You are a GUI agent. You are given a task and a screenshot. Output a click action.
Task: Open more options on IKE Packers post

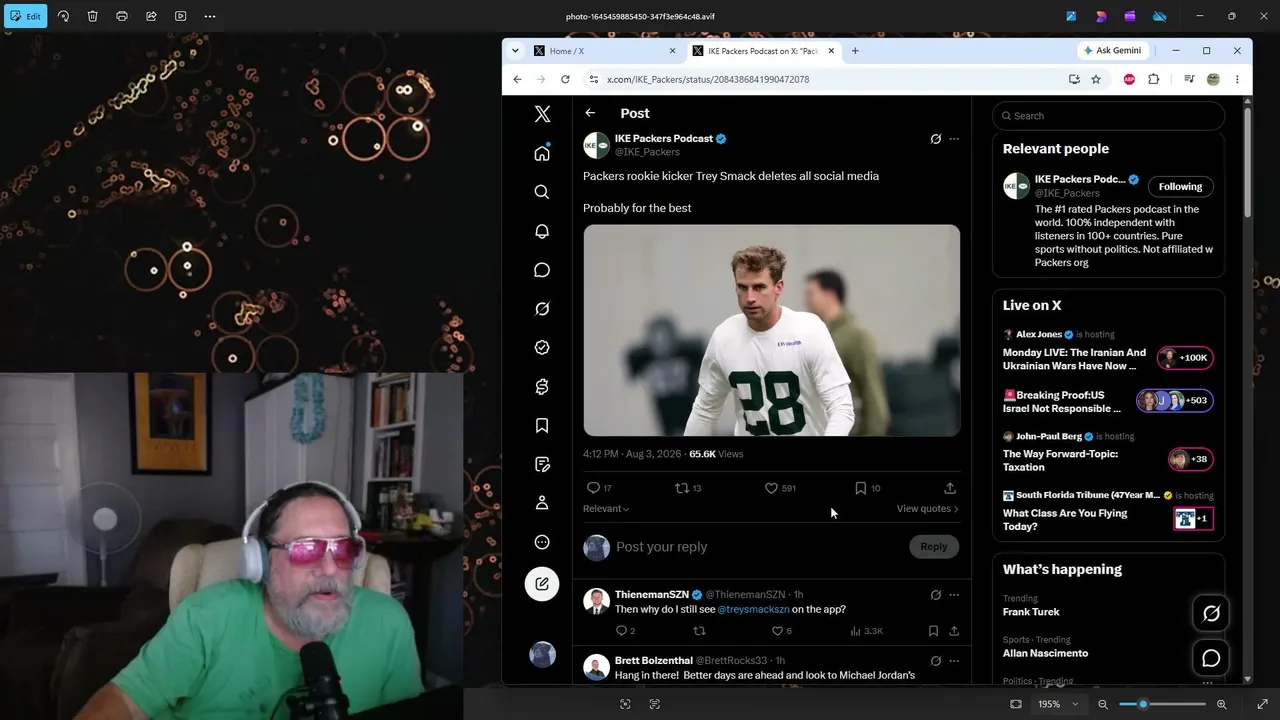(x=954, y=139)
